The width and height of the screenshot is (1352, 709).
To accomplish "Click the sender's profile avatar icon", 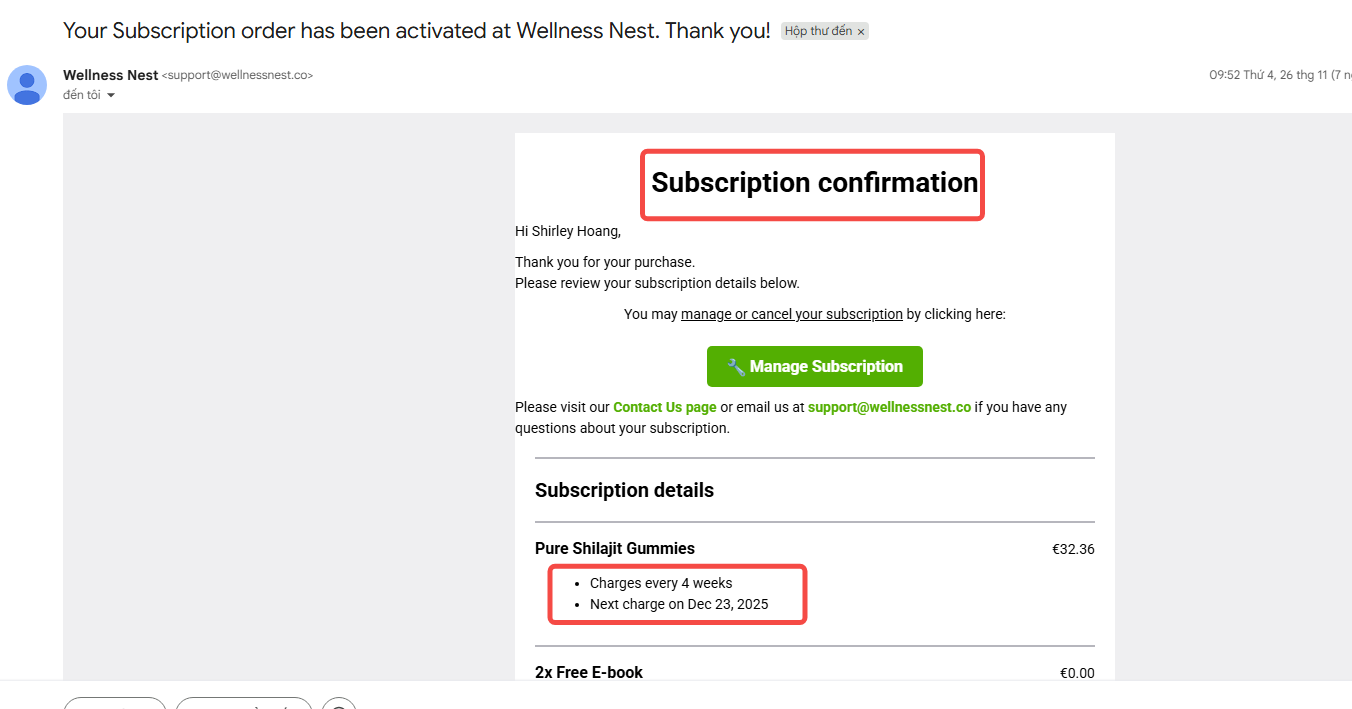I will coord(27,85).
